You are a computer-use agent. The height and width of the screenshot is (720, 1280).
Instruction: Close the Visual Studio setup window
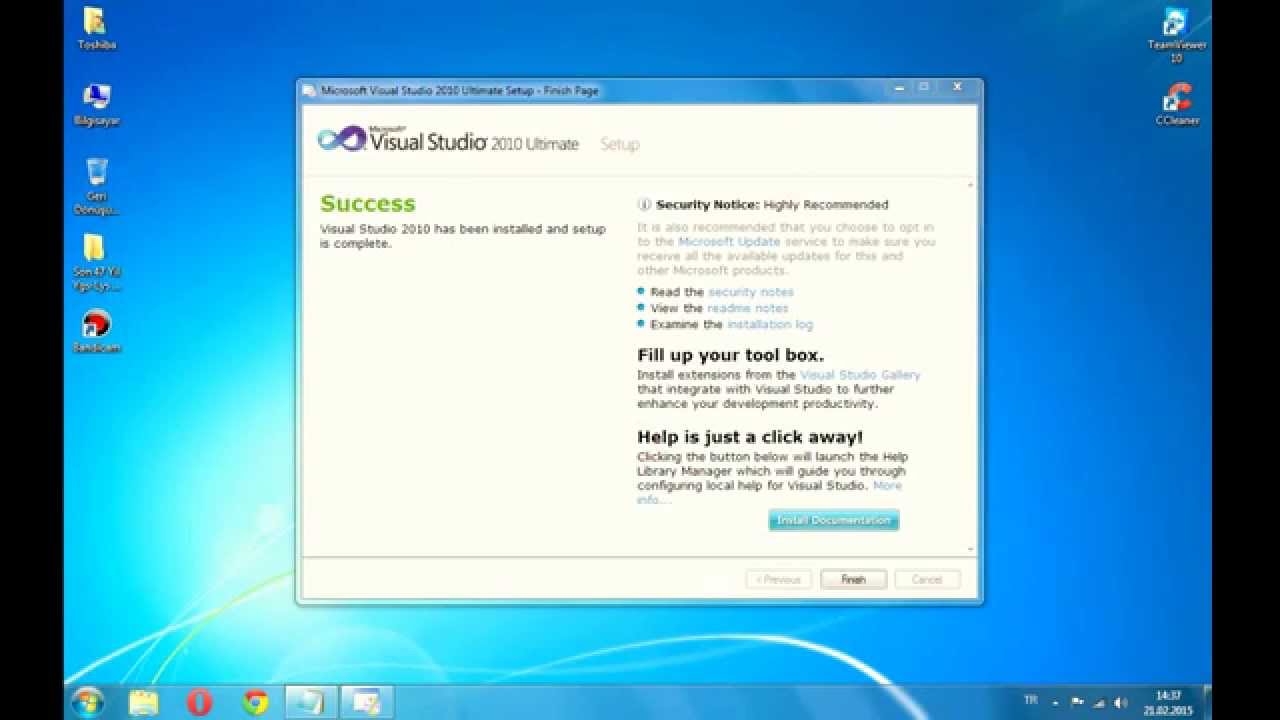[x=957, y=88]
